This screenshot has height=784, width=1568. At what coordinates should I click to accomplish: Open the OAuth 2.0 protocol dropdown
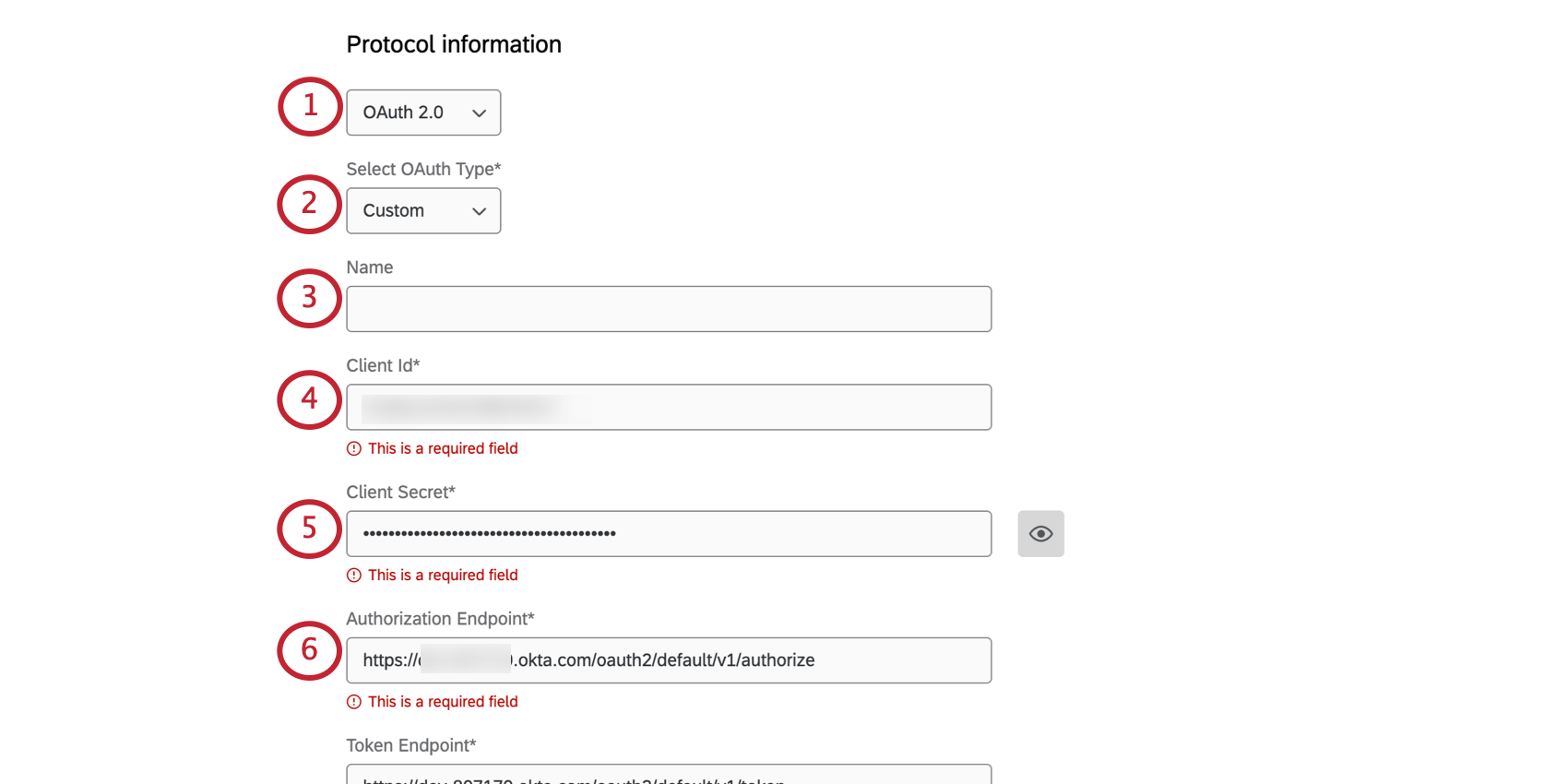pos(422,112)
